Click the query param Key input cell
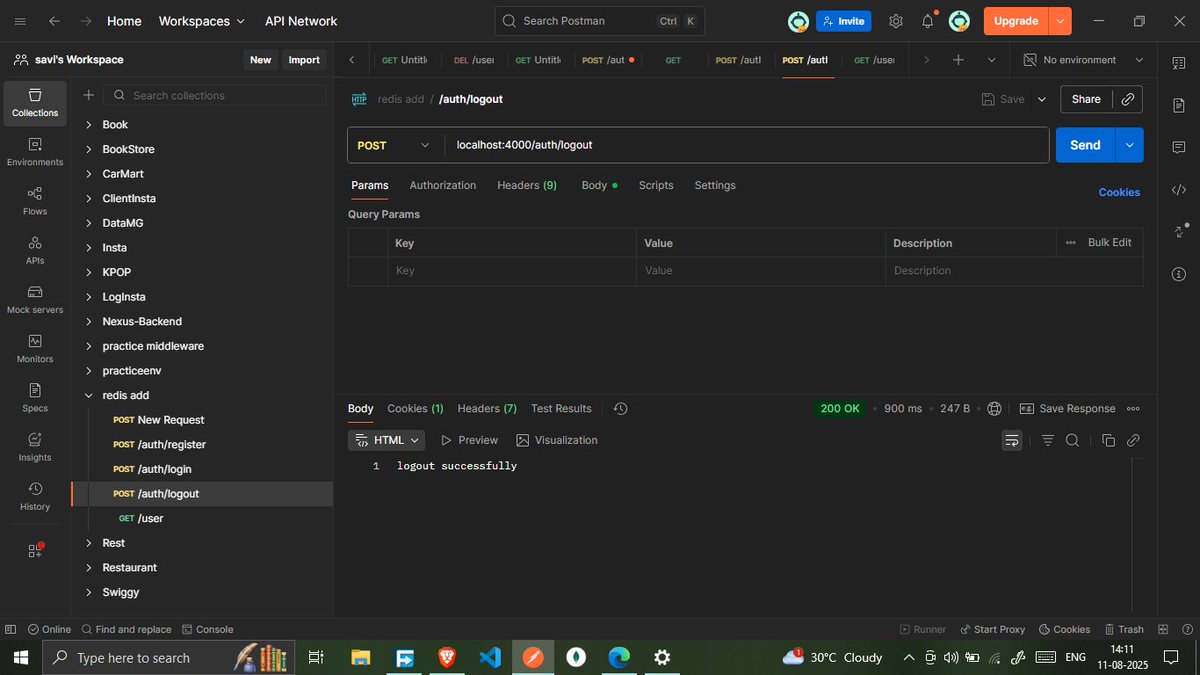Image resolution: width=1200 pixels, height=675 pixels. point(511,271)
